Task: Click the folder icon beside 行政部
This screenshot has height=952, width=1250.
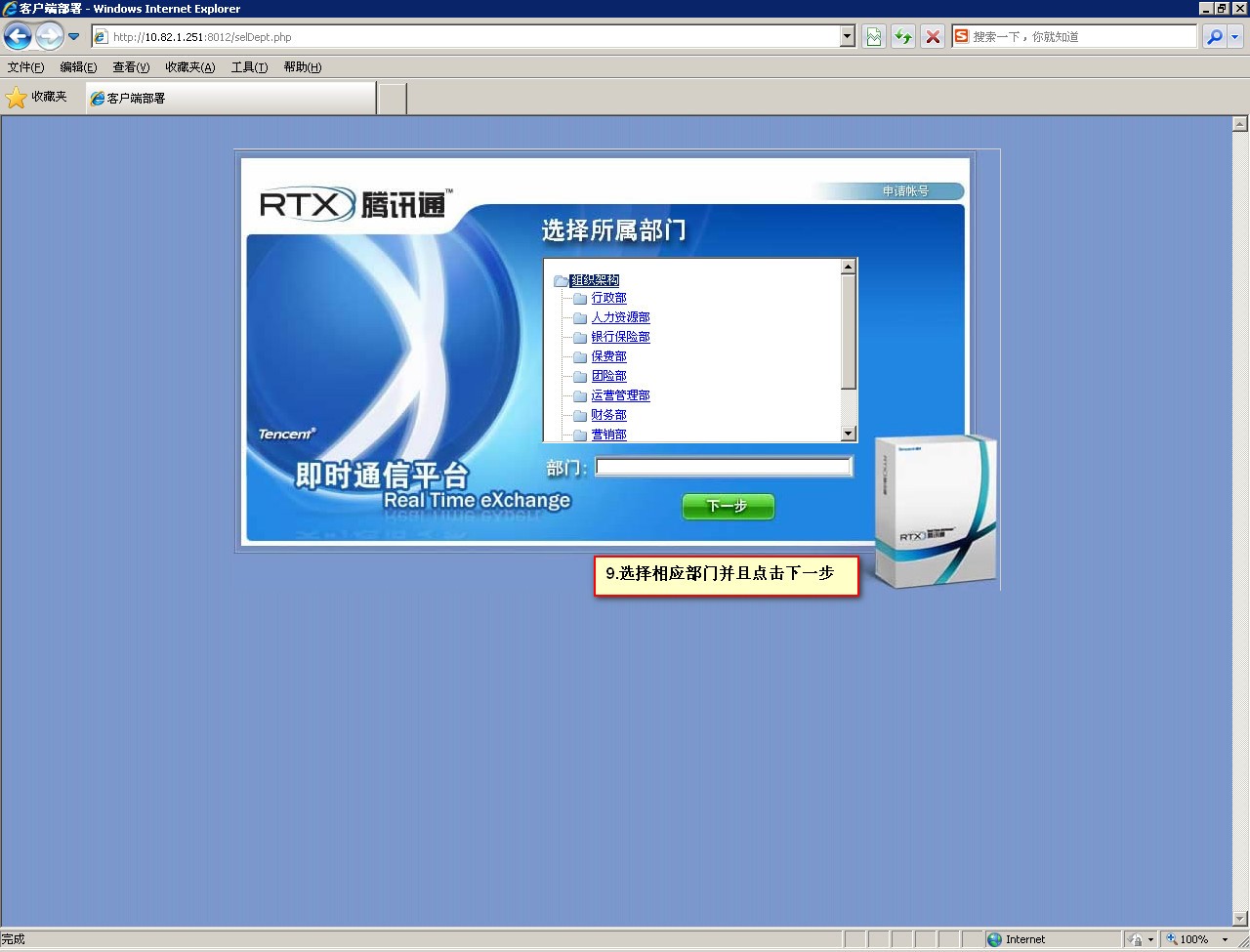Action: pos(580,299)
